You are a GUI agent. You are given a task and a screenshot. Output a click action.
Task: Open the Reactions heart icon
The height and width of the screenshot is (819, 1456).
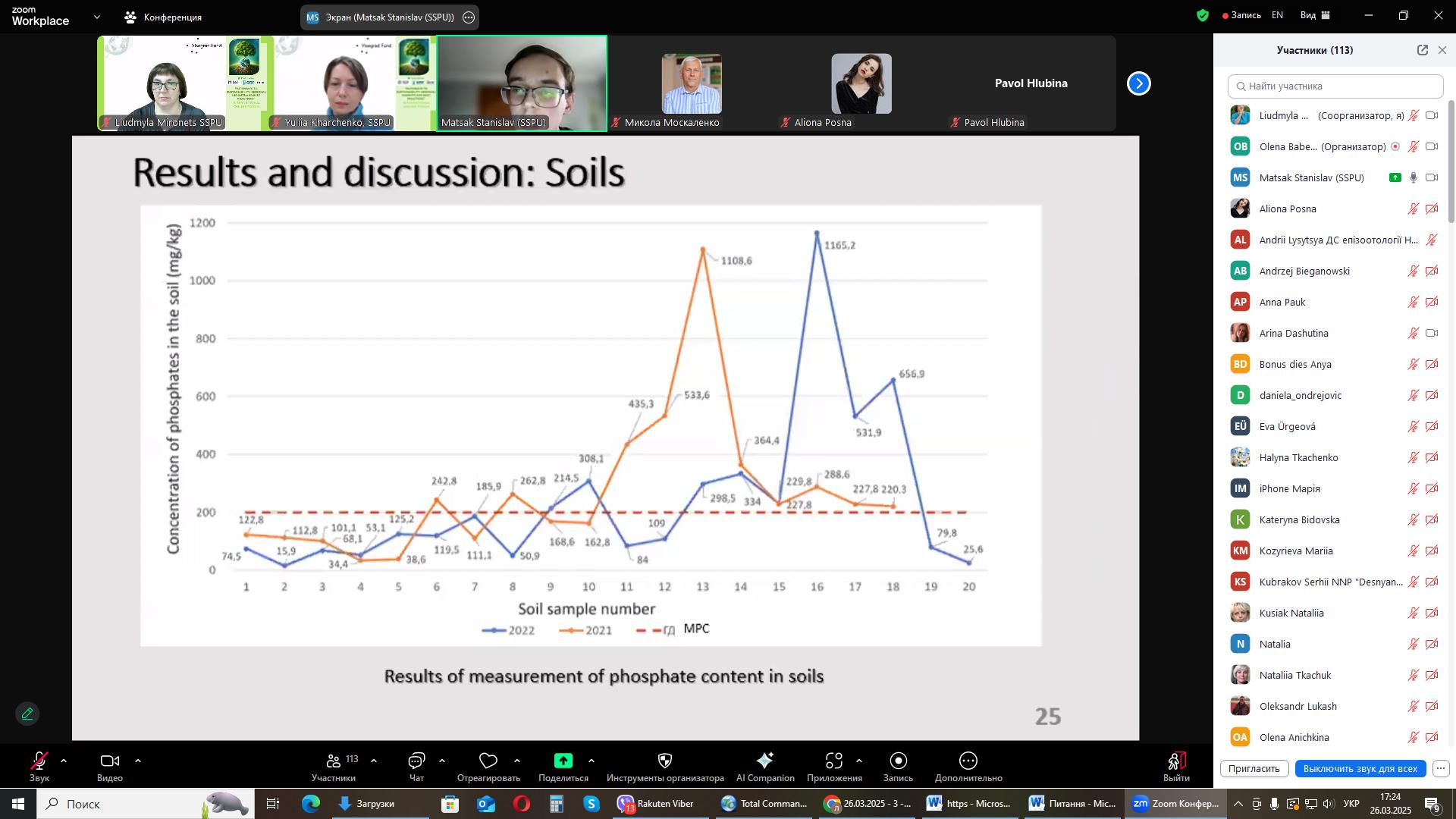(488, 761)
